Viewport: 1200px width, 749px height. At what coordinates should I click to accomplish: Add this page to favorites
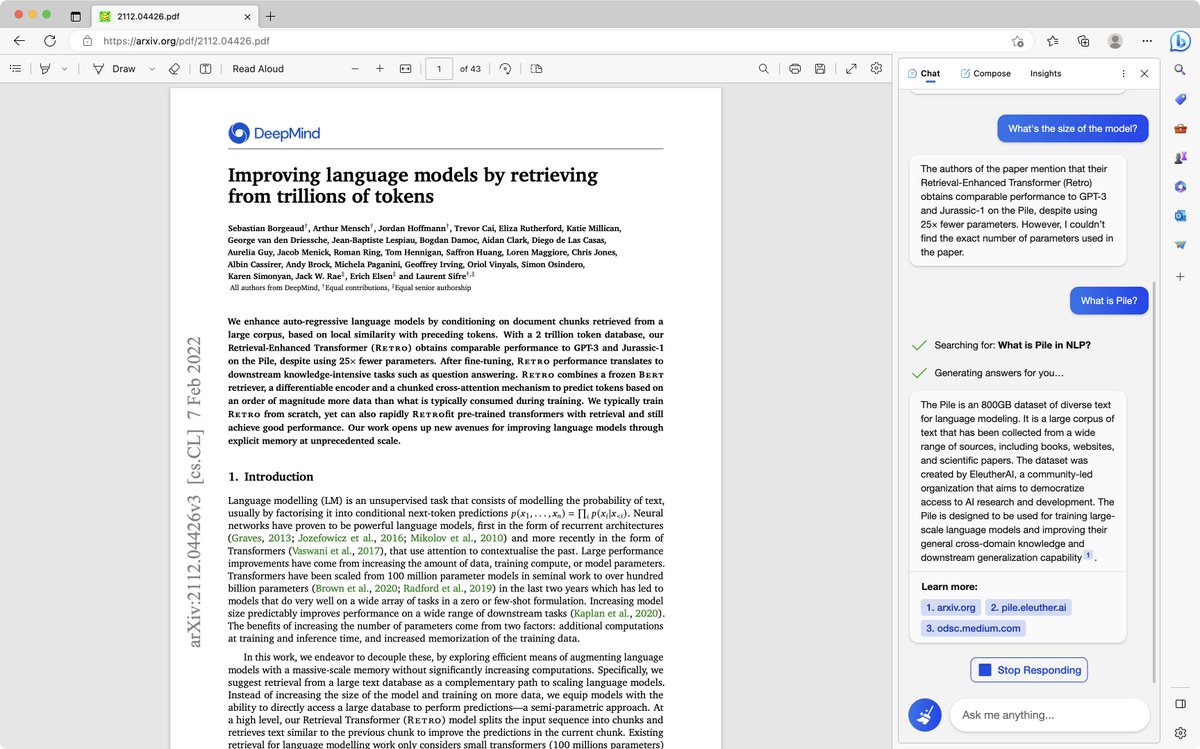pyautogui.click(x=1017, y=41)
